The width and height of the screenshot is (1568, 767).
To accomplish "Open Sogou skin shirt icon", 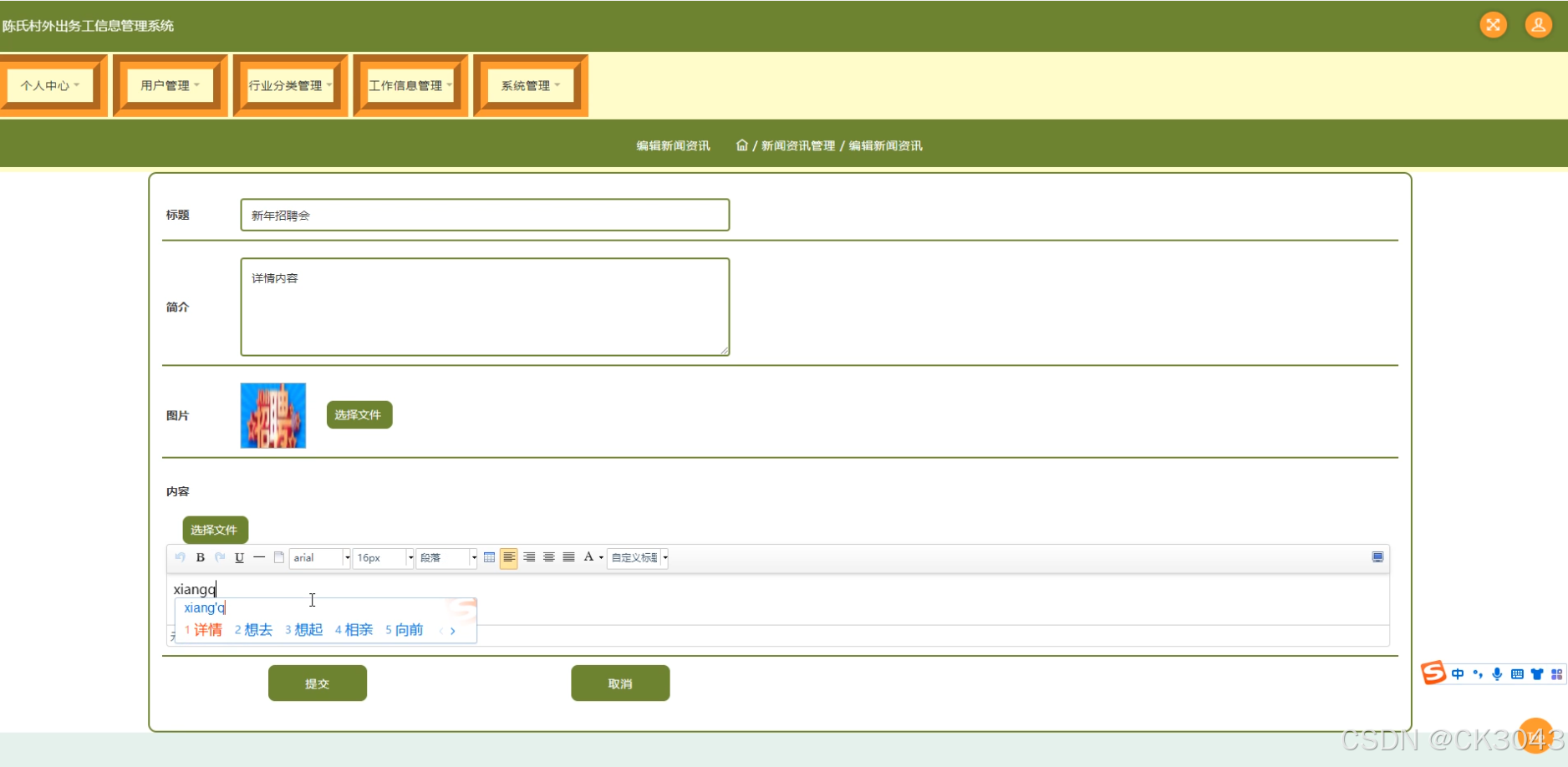I will (1537, 674).
